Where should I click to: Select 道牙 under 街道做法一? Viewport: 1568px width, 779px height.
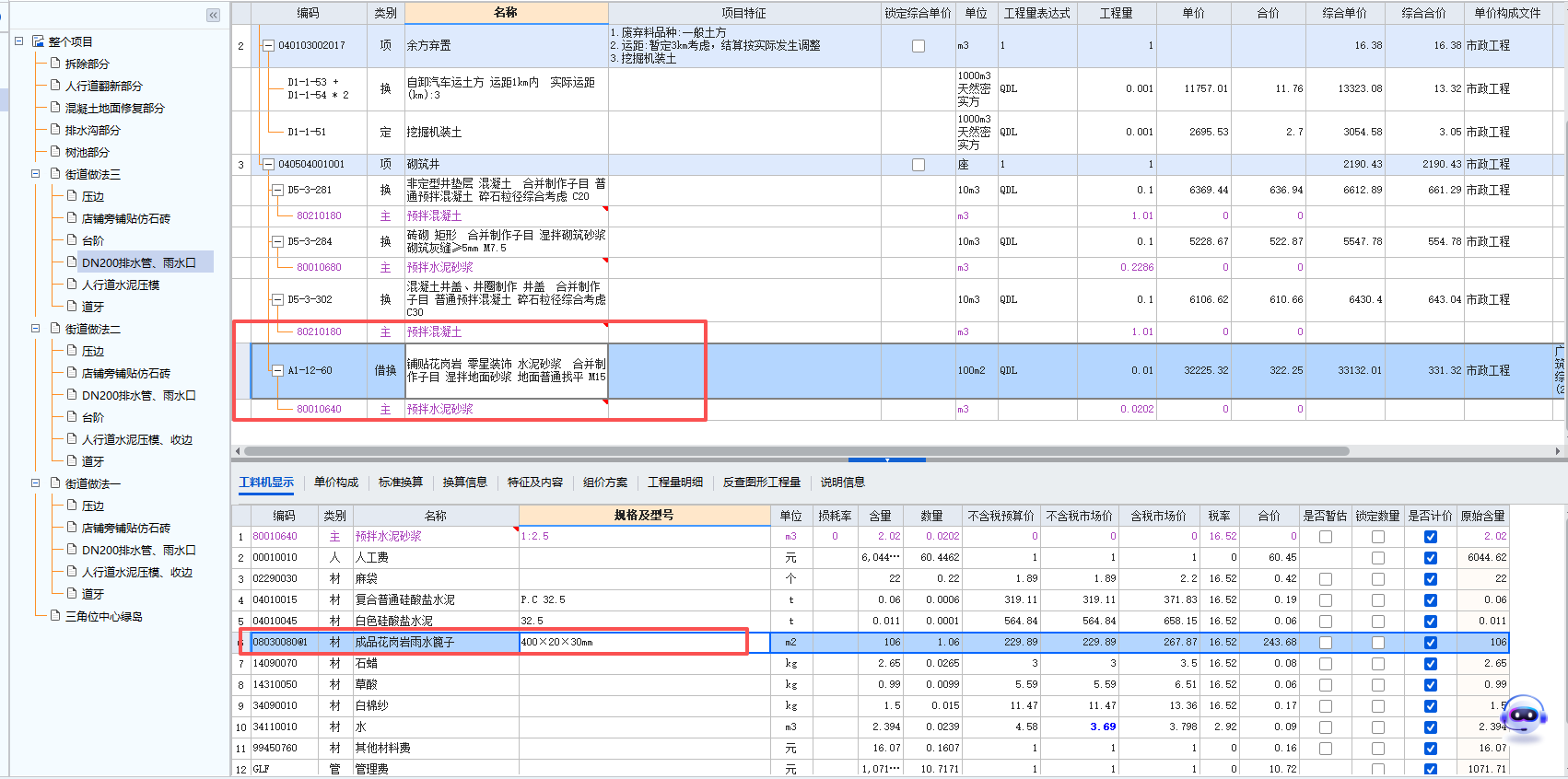tap(92, 594)
